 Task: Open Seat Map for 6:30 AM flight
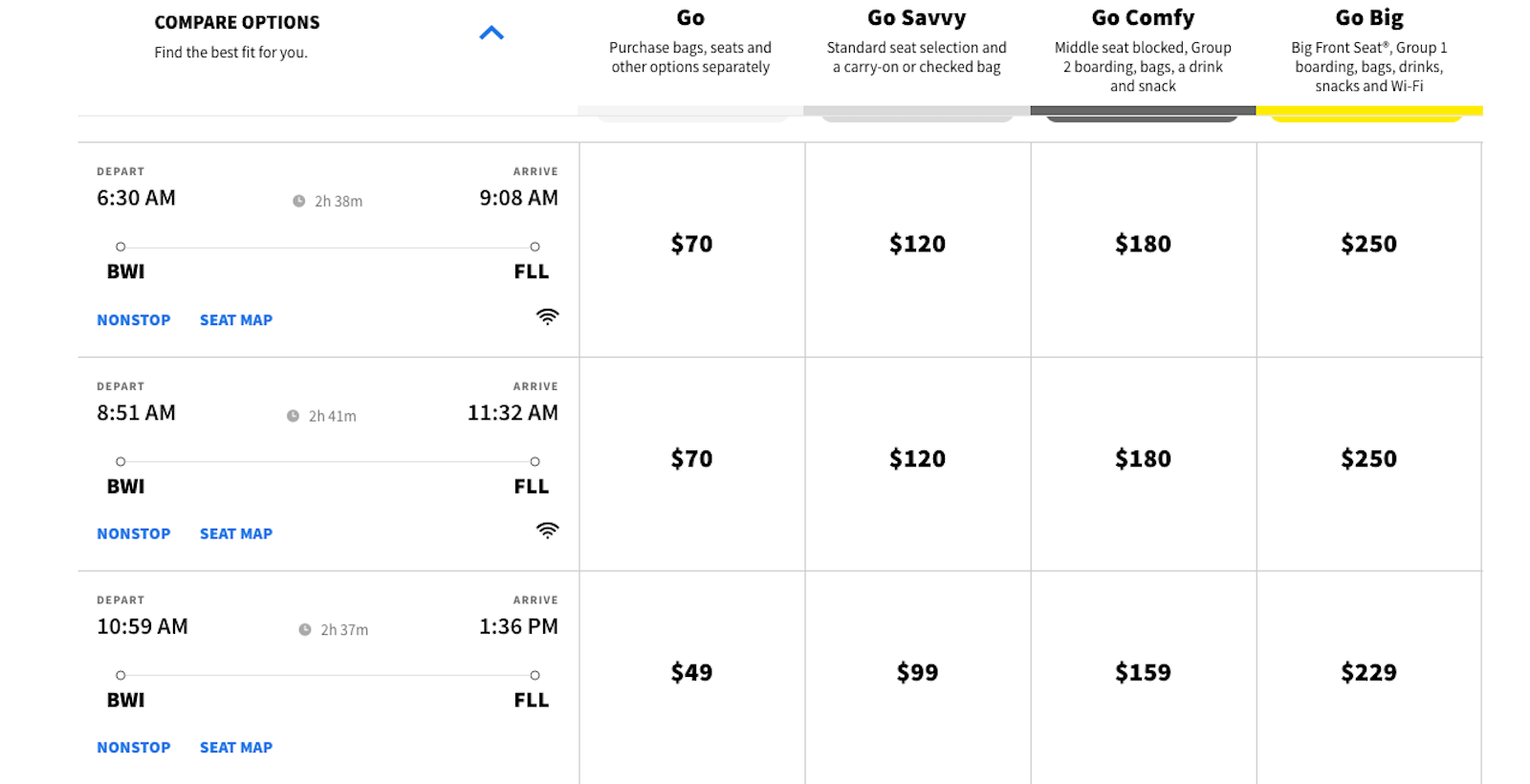click(236, 320)
